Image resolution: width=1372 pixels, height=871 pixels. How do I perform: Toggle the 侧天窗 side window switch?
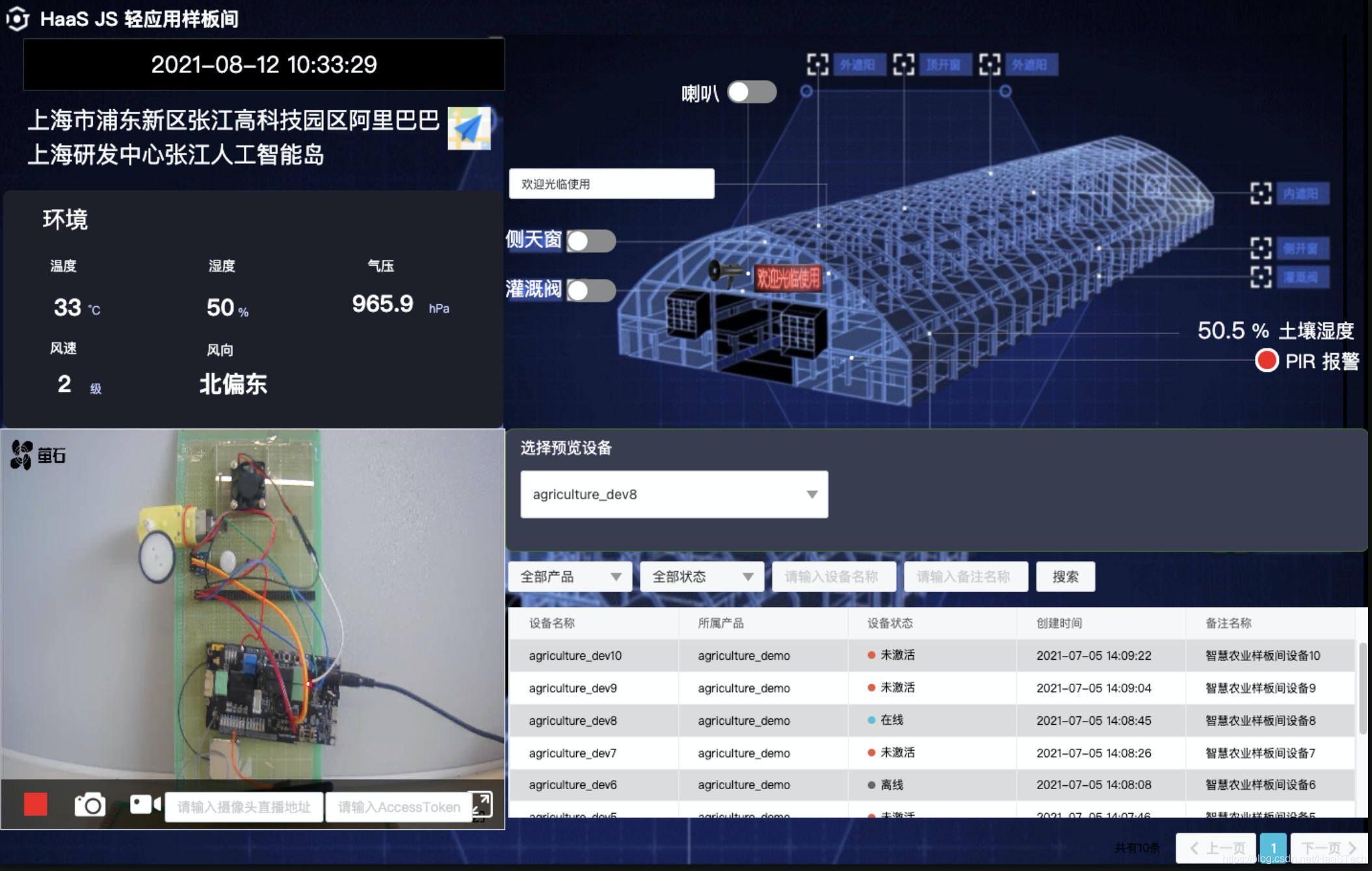click(590, 241)
